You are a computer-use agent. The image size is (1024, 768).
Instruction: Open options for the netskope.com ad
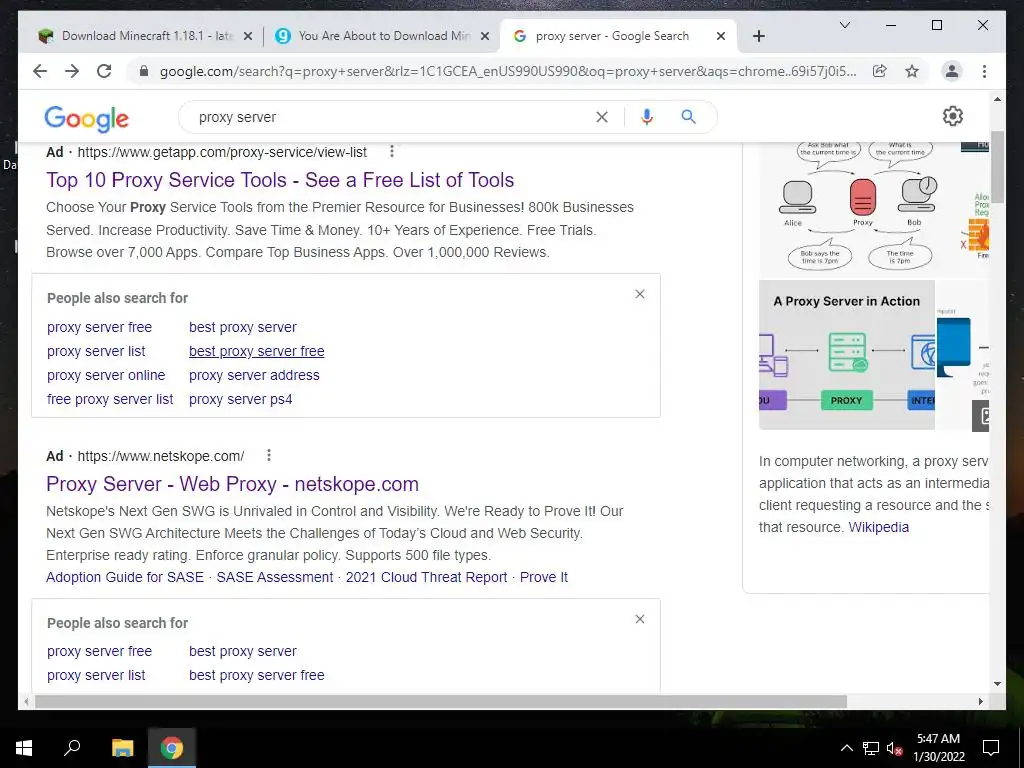(269, 455)
